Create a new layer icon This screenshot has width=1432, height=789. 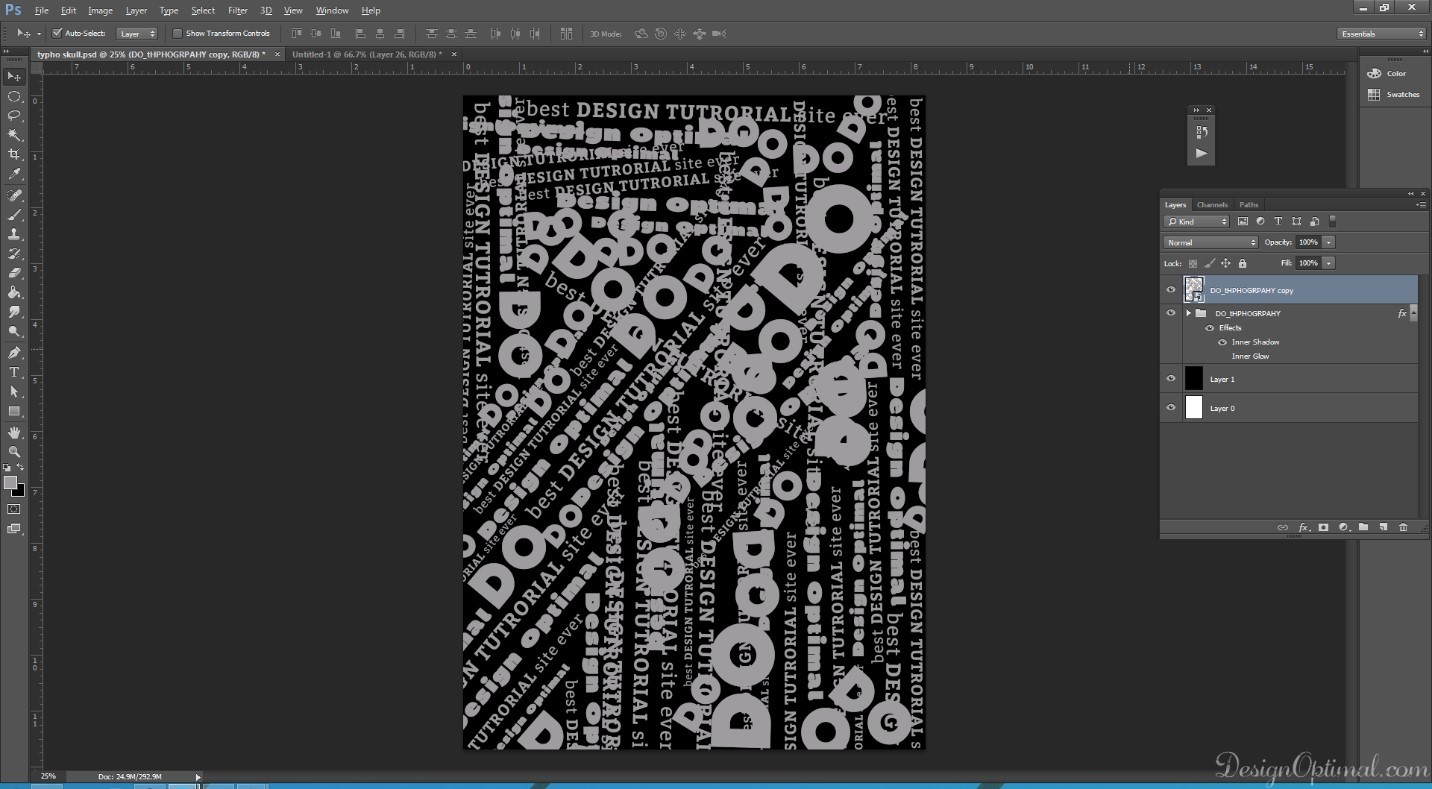click(1383, 527)
